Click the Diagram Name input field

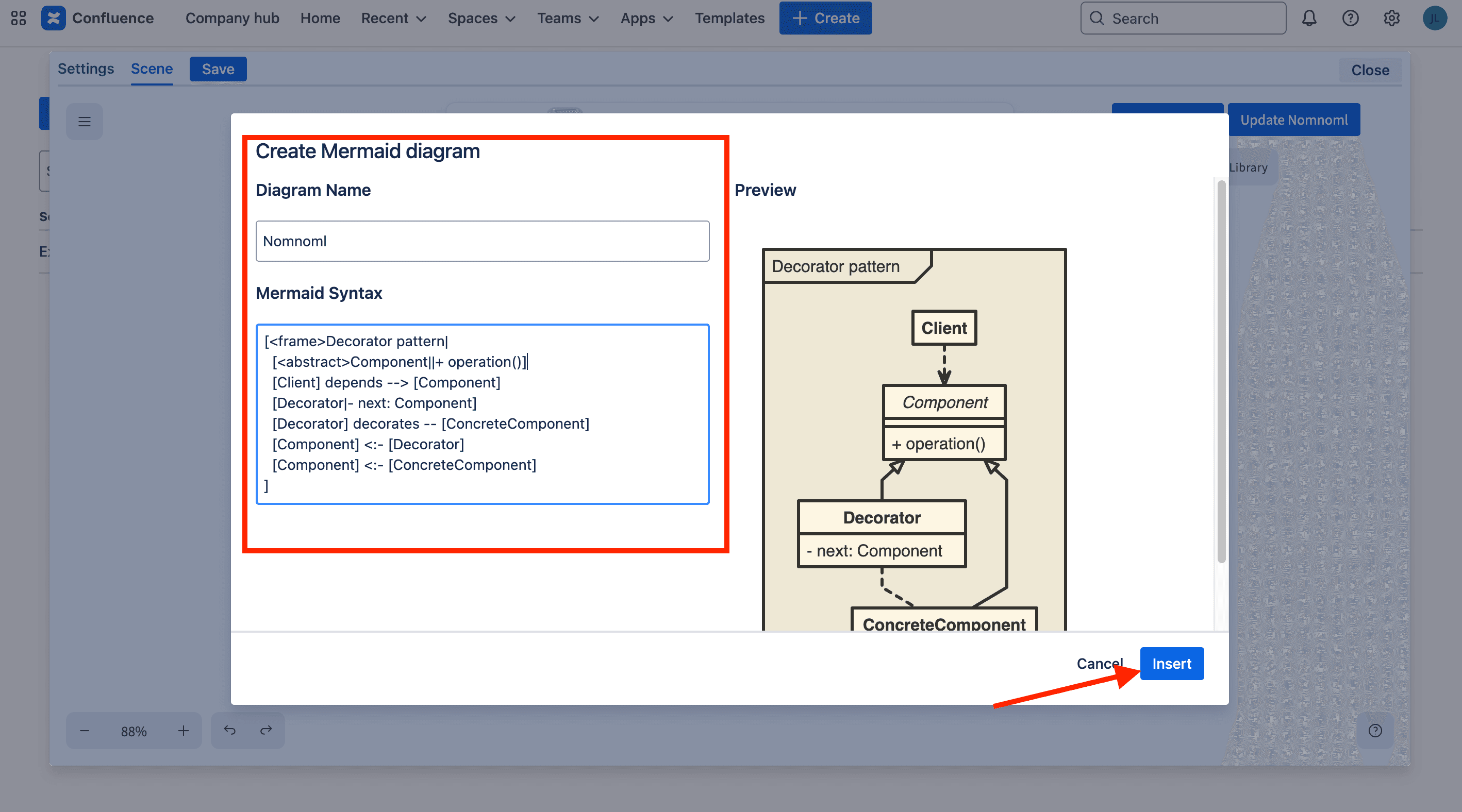(483, 241)
